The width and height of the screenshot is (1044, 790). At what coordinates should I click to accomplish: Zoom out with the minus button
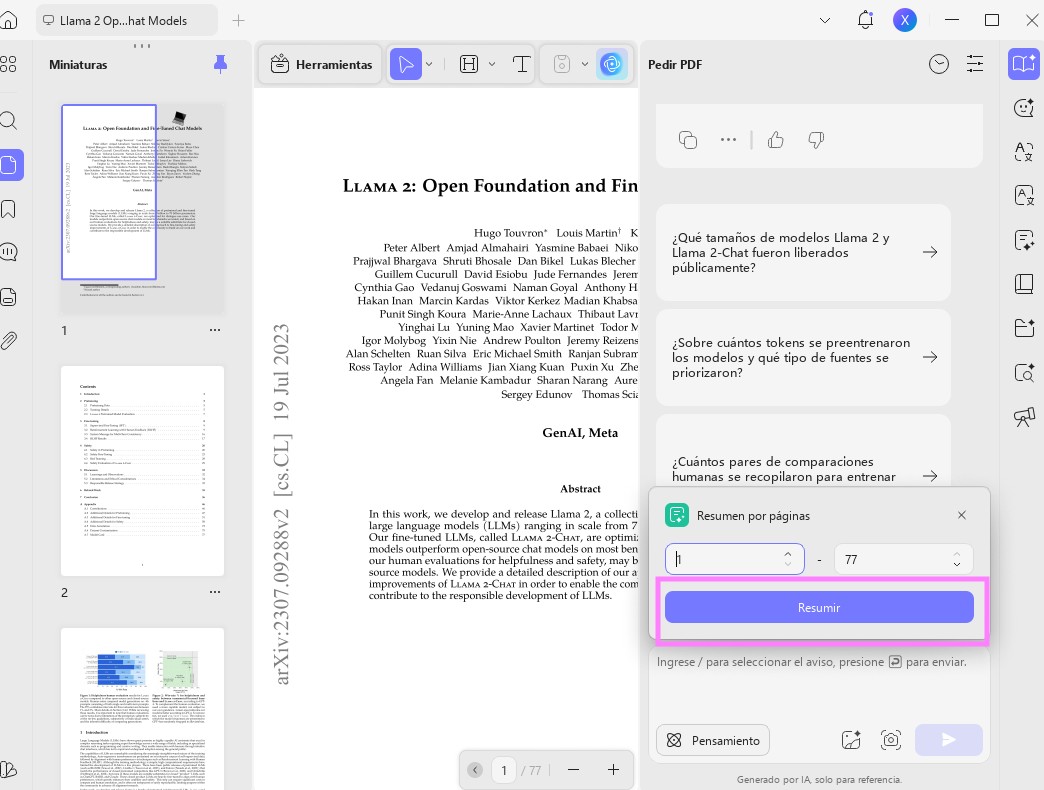573,770
